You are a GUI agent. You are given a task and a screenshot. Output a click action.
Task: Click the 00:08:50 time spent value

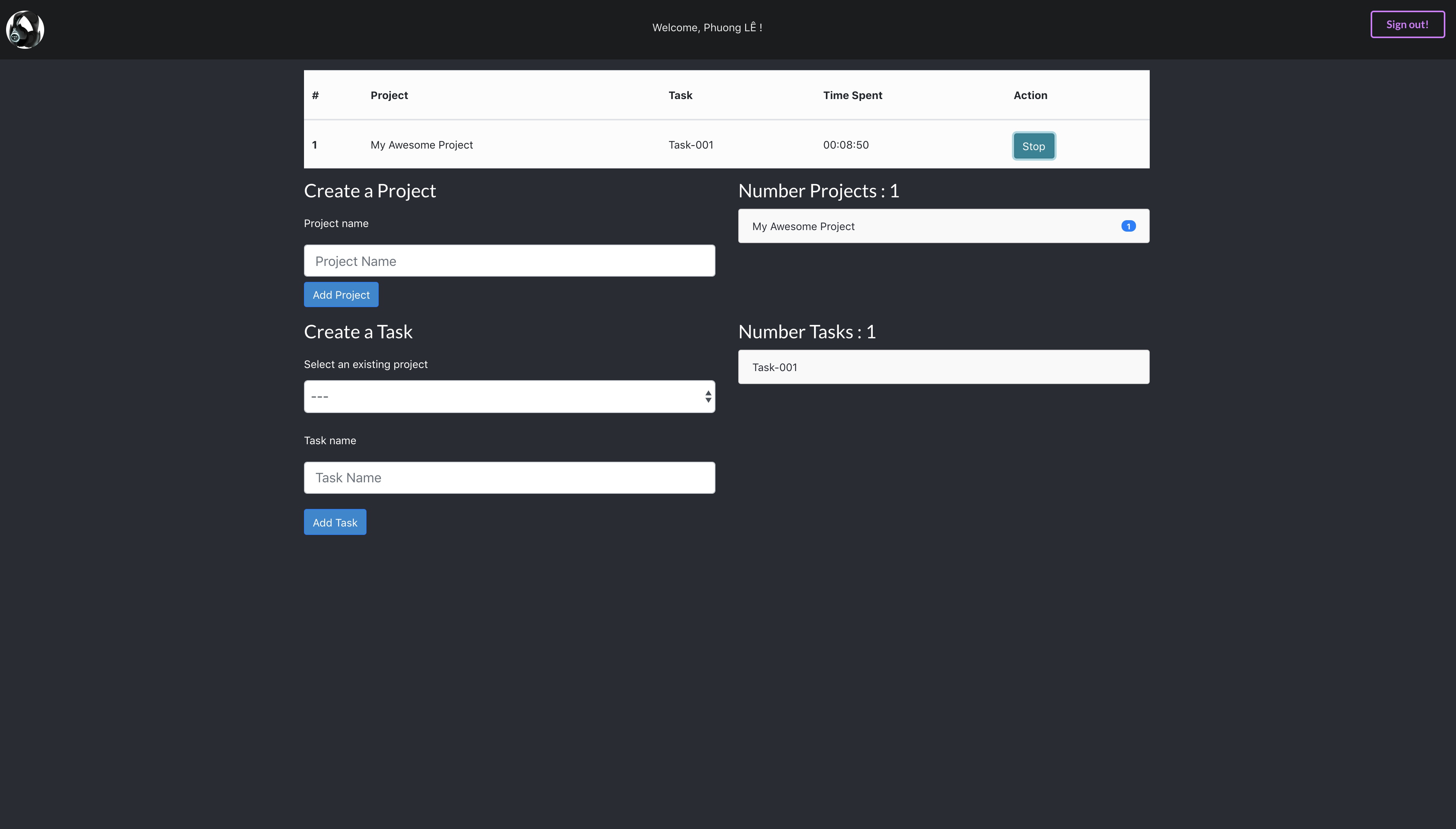coord(845,145)
